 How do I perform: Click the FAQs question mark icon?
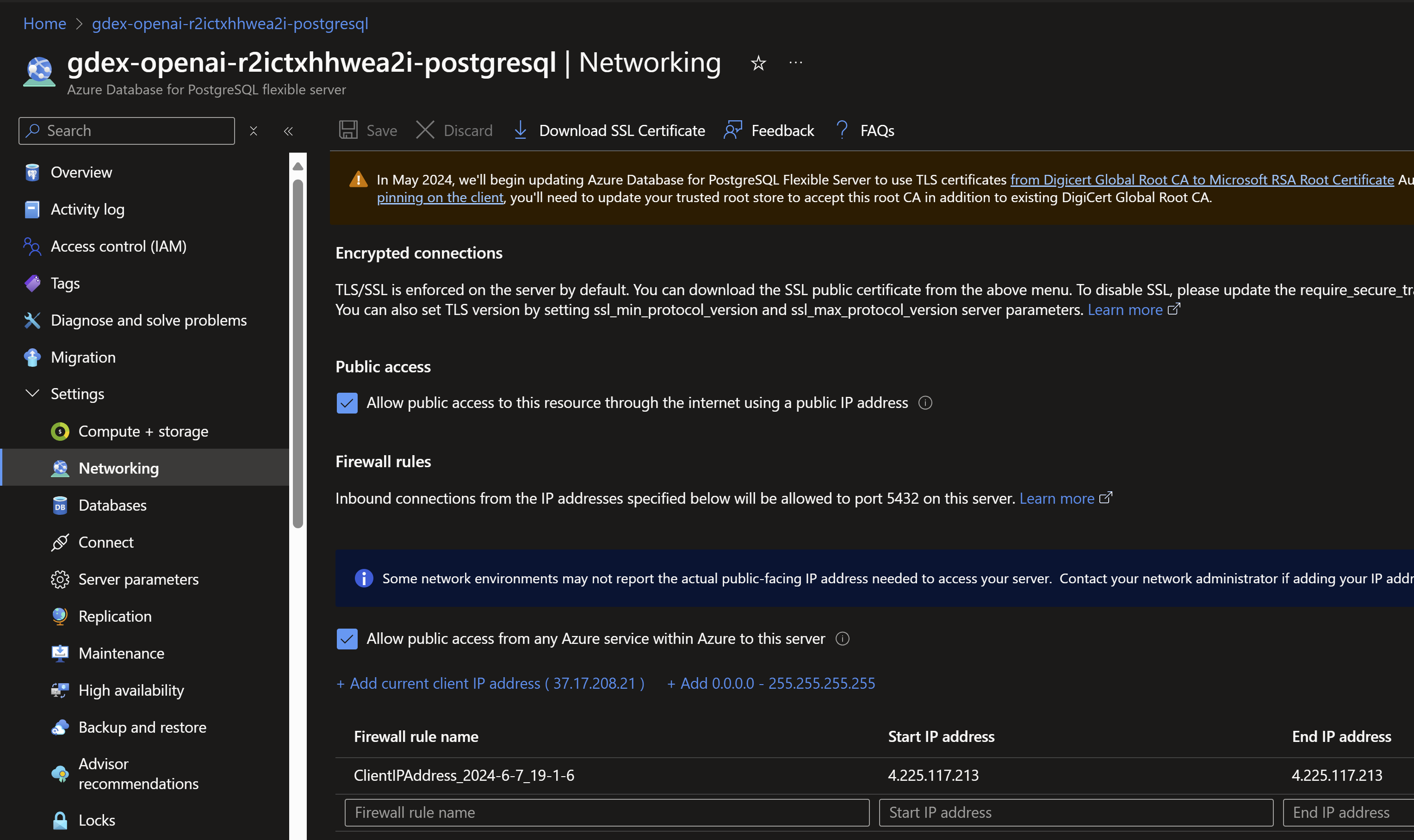842,130
